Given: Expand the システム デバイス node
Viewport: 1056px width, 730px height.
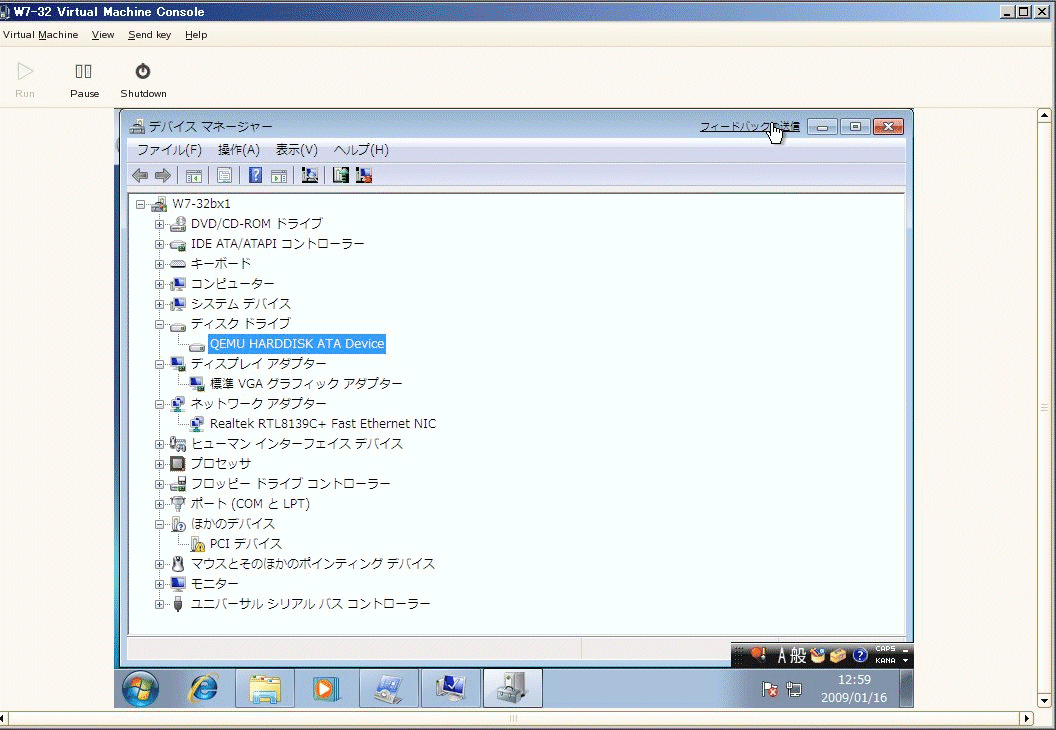Looking at the screenshot, I should 160,304.
